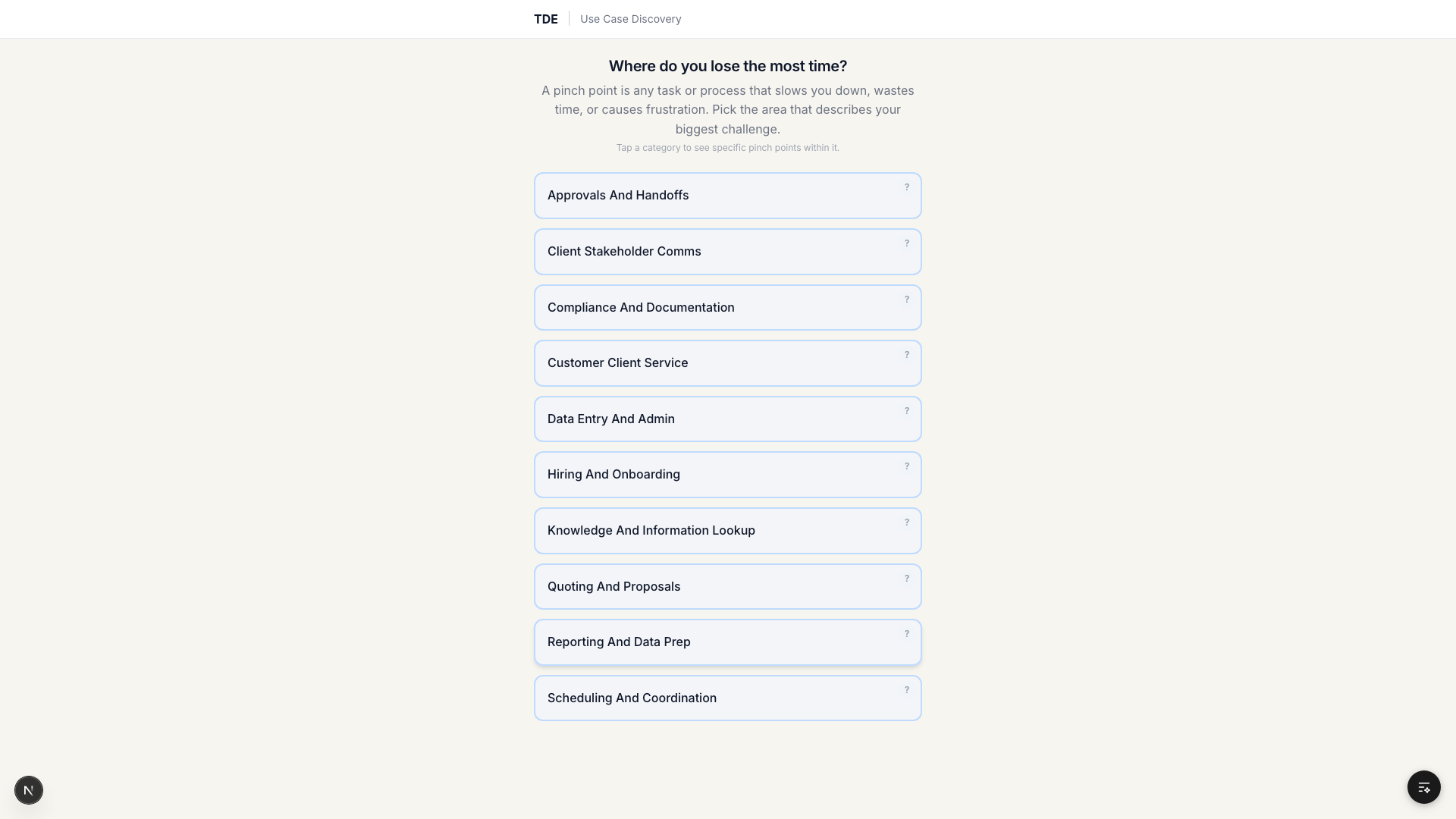The width and height of the screenshot is (1456, 819).
Task: Pick the Scheduling And Coordination category
Action: pyautogui.click(x=727, y=698)
